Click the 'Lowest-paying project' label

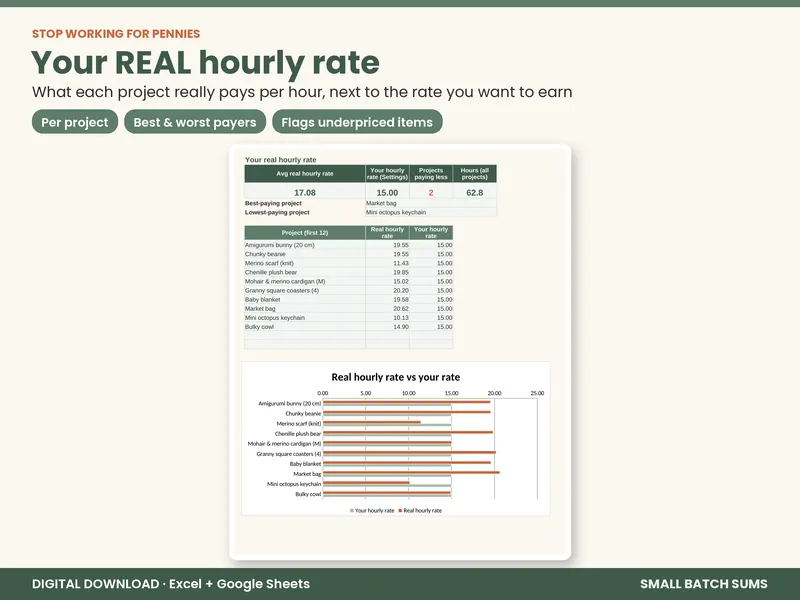coord(277,212)
